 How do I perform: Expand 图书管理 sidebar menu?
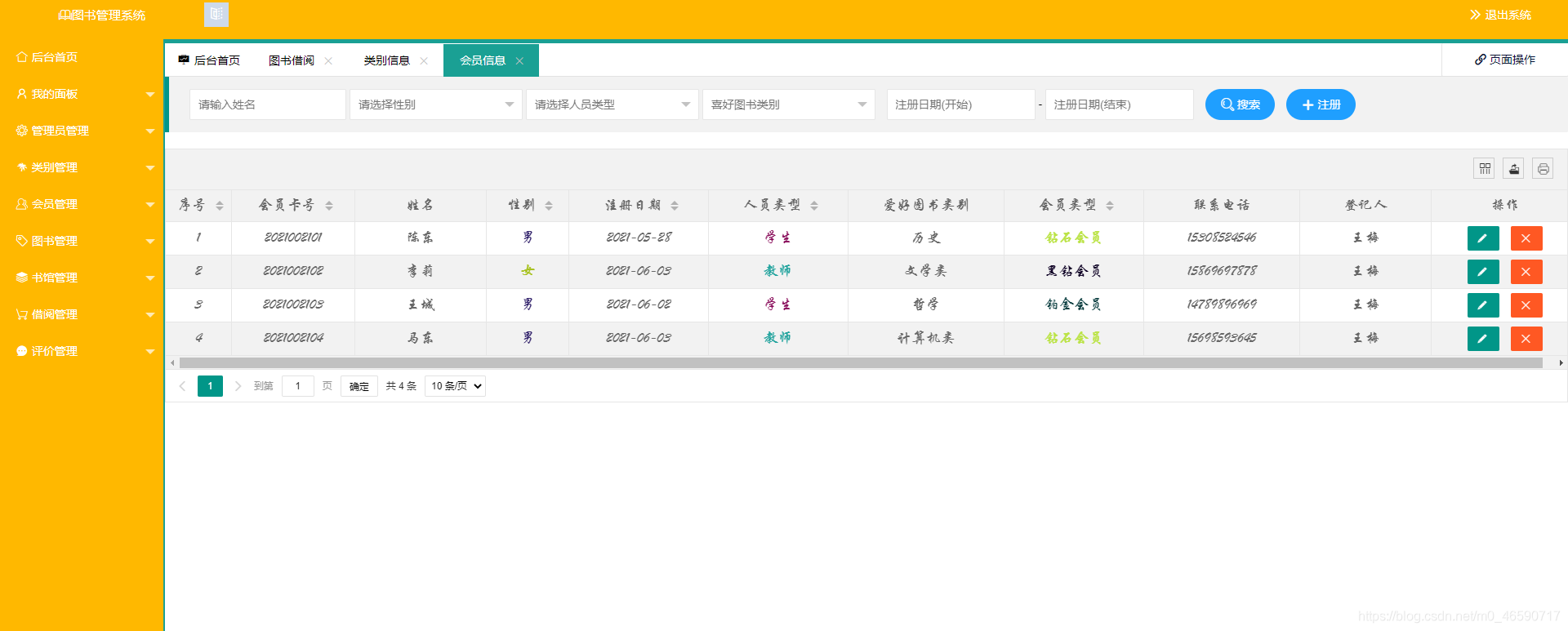coord(82,241)
